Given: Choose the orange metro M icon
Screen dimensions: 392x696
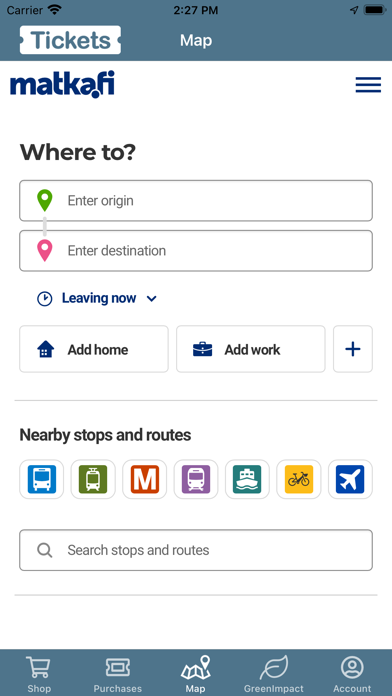Looking at the screenshot, I should tap(145, 479).
